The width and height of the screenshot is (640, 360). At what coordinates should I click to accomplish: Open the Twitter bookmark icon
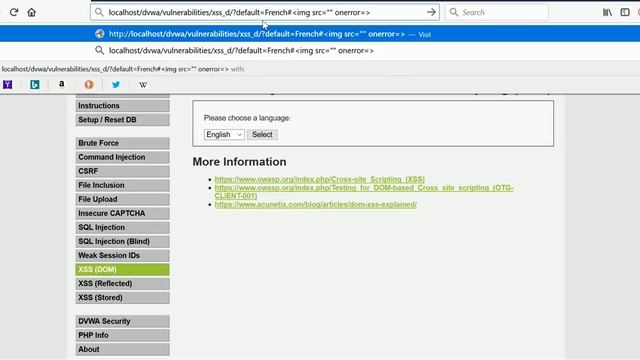(x=116, y=84)
